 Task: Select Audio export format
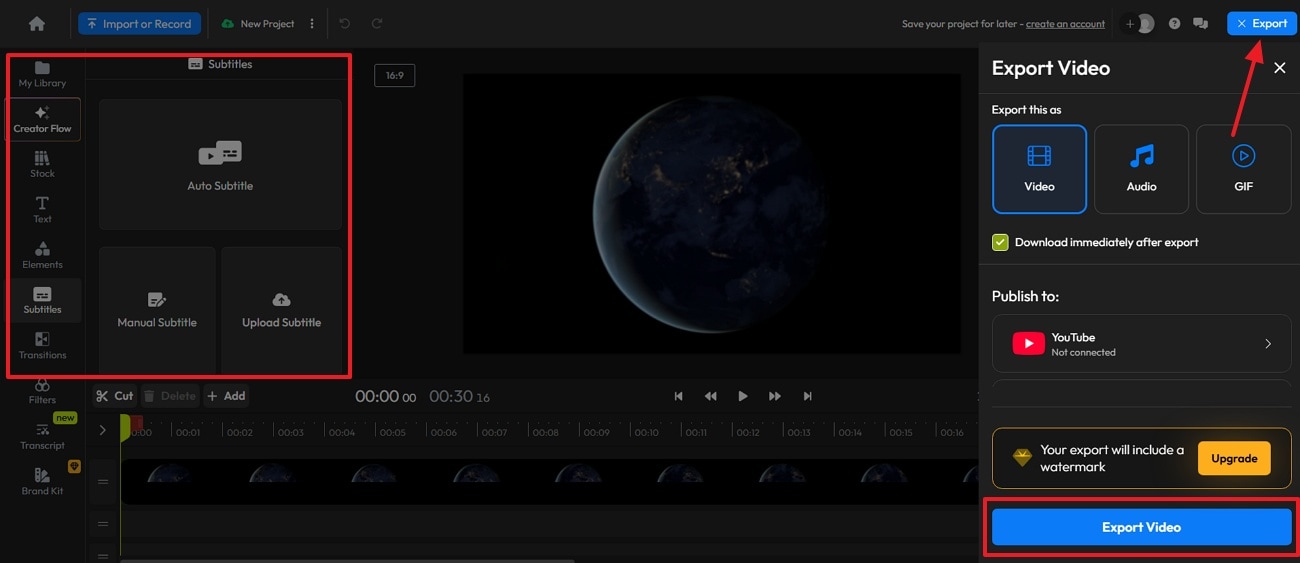coord(1141,169)
